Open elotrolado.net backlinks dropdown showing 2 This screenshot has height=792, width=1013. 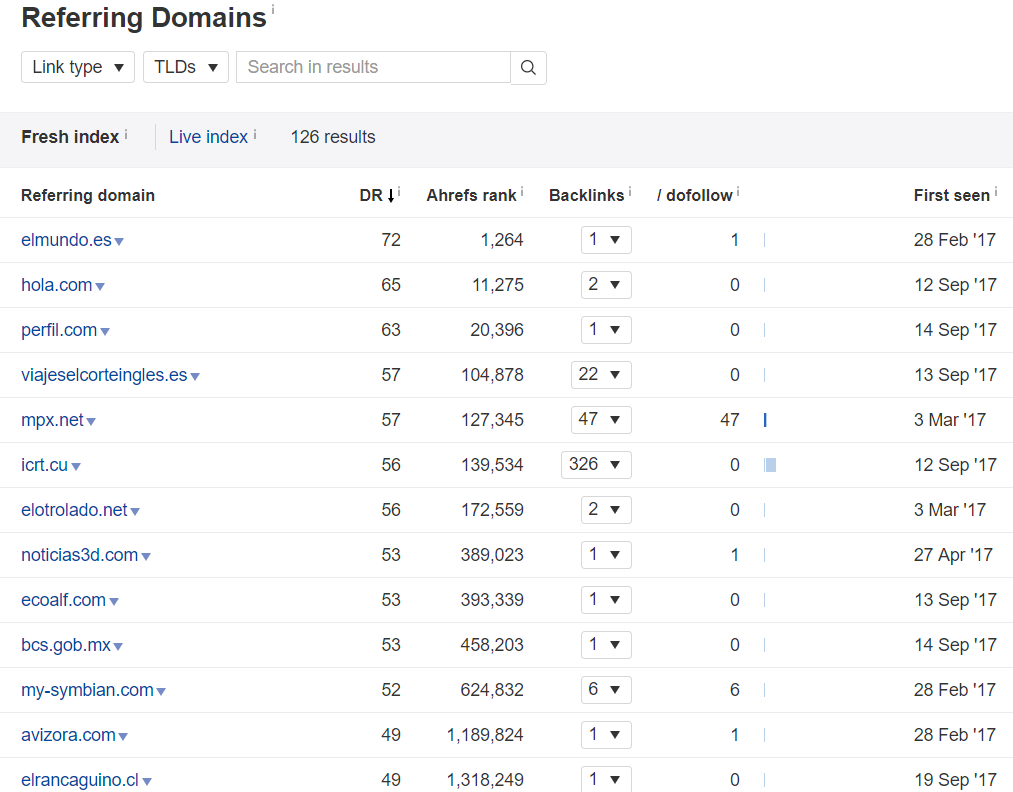click(606, 510)
